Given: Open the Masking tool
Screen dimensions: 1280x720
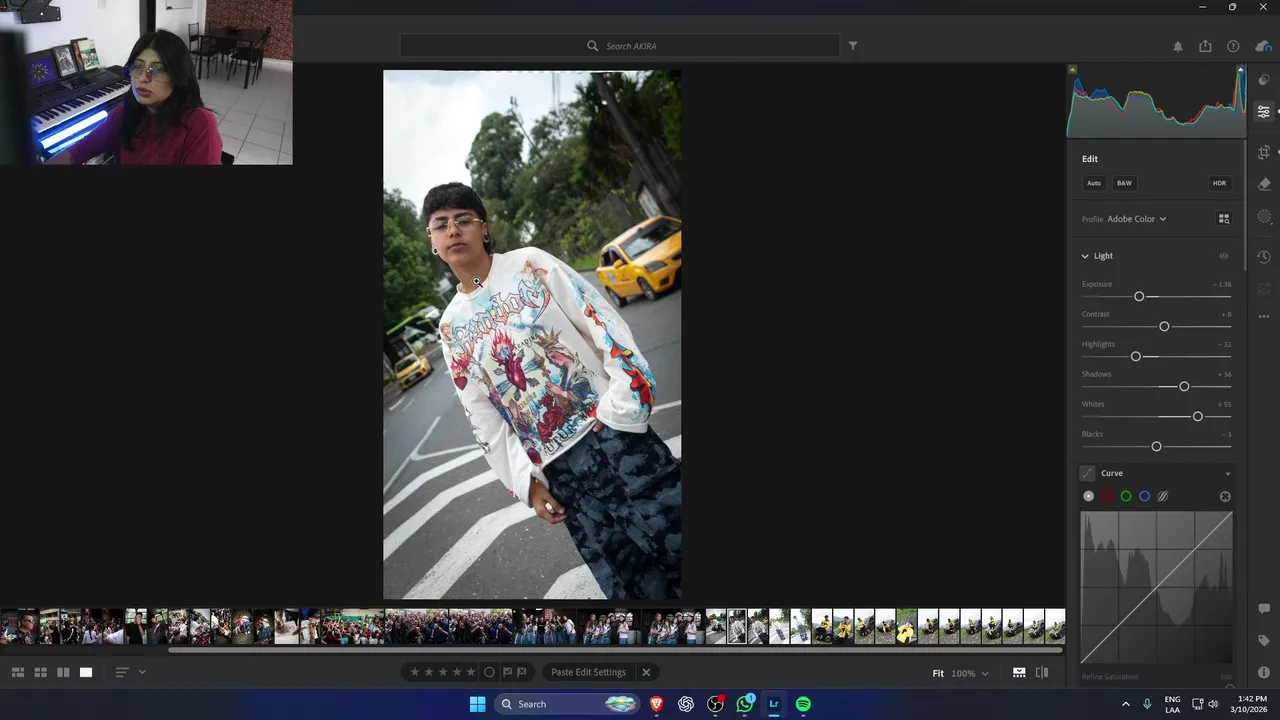Looking at the screenshot, I should tap(1264, 216).
